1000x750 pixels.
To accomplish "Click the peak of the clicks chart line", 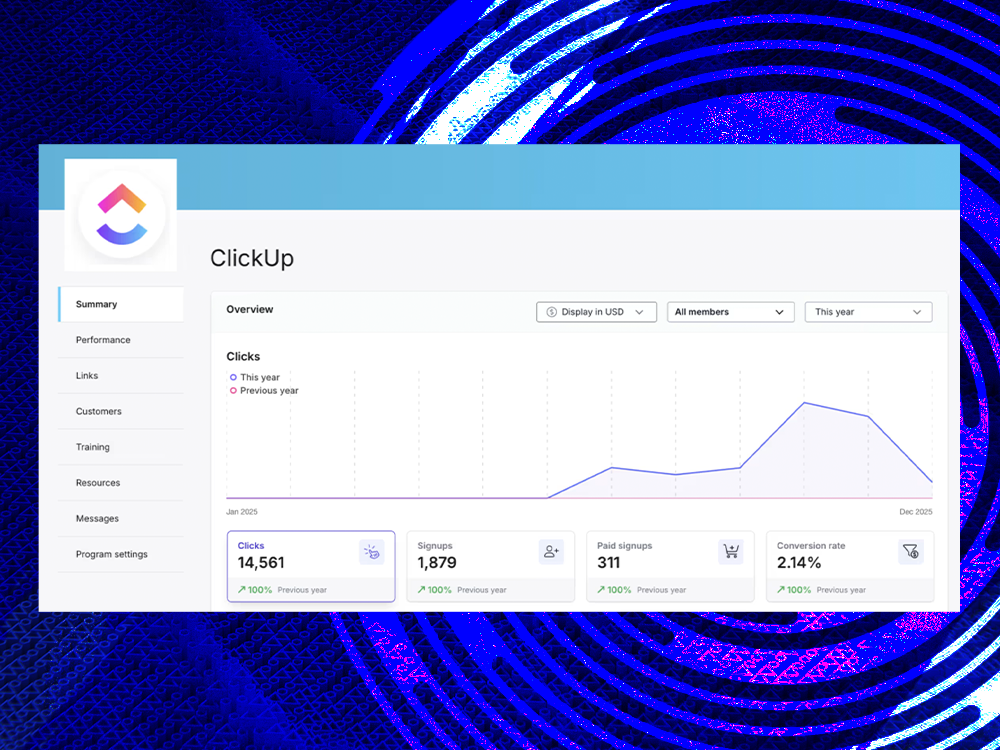I will (803, 404).
